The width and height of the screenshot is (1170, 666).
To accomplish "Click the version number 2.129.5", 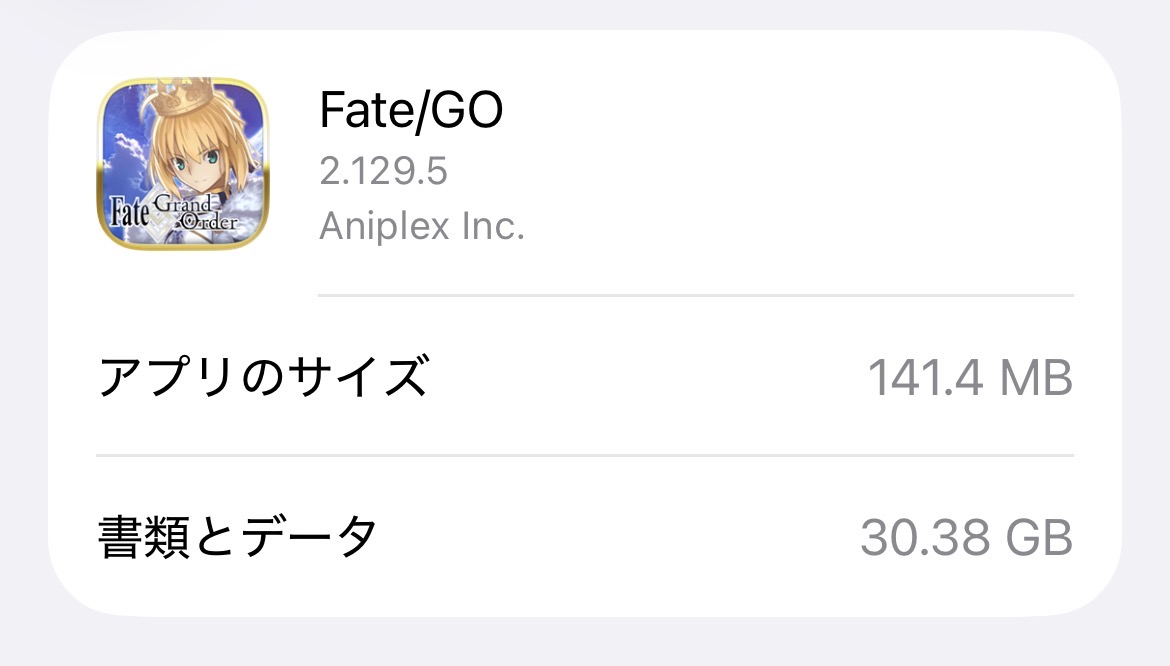I will click(383, 172).
